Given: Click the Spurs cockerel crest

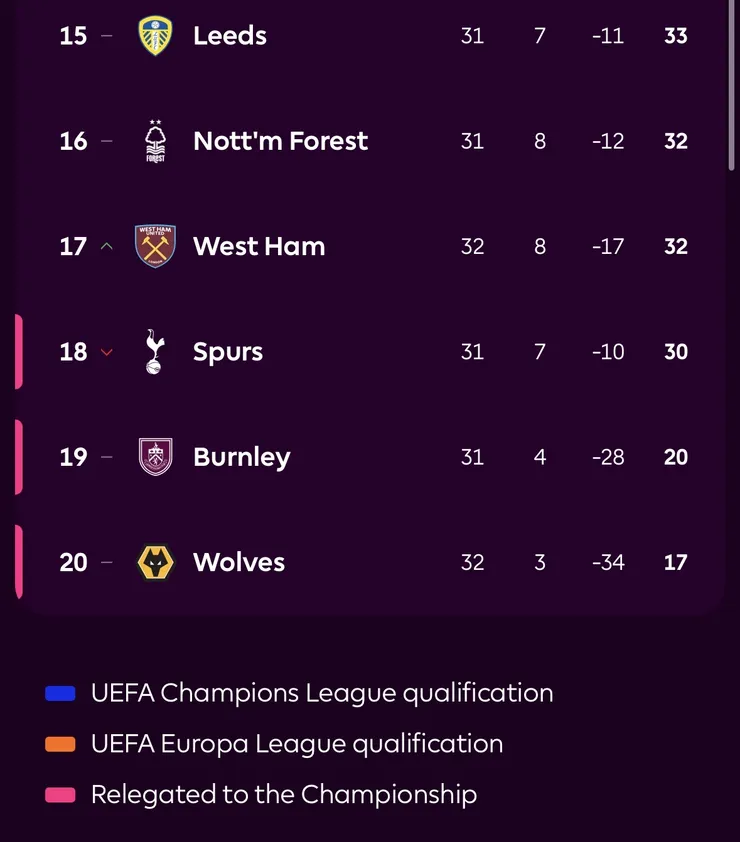Looking at the screenshot, I should point(154,352).
